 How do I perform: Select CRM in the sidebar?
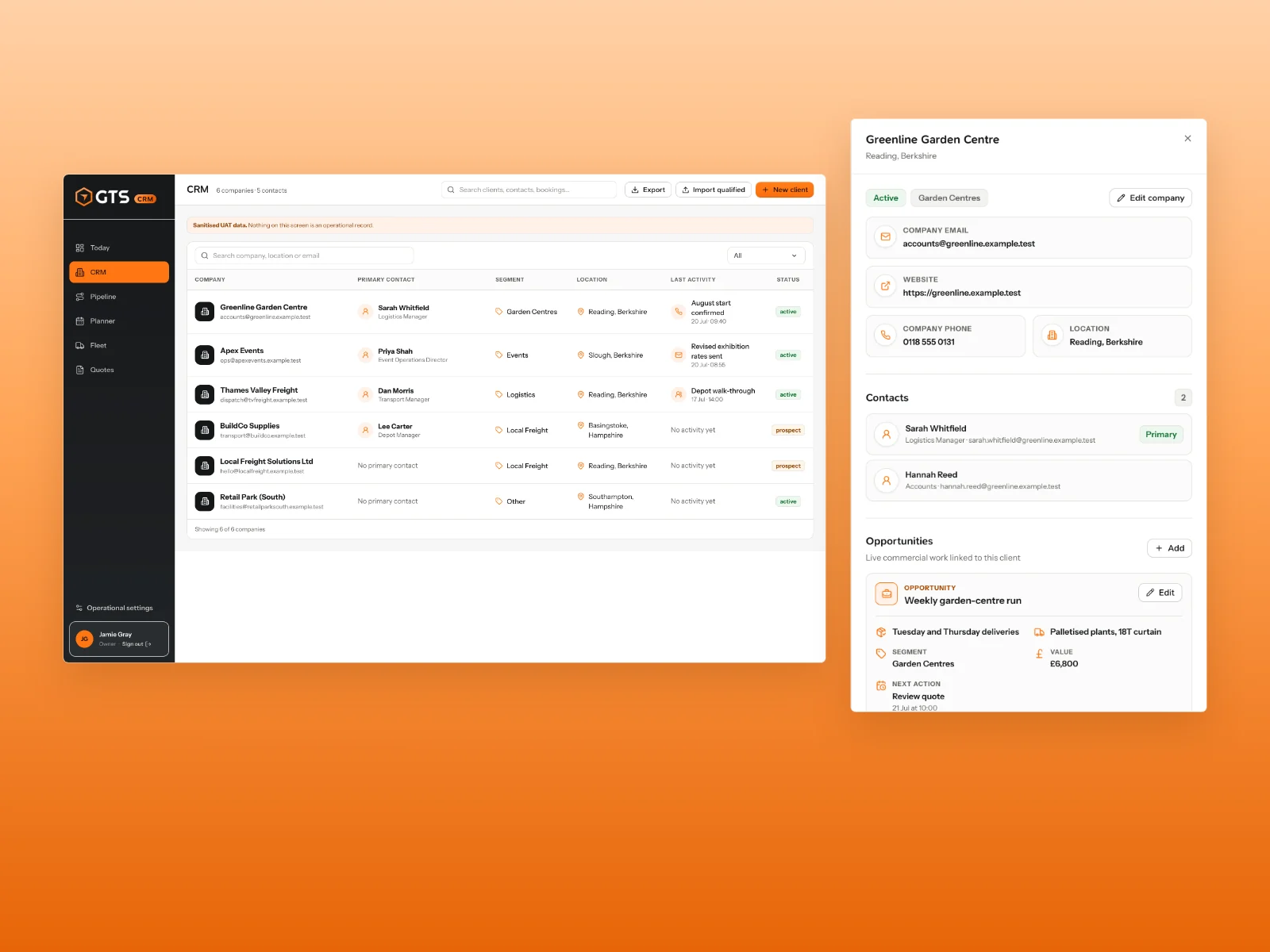[x=119, y=272]
